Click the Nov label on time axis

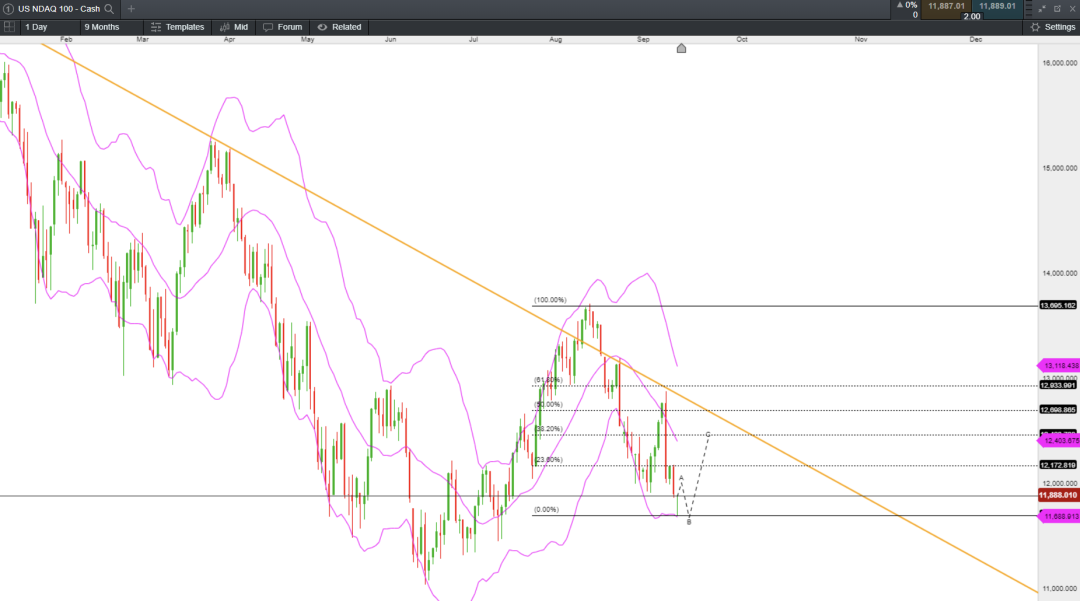pyautogui.click(x=861, y=39)
